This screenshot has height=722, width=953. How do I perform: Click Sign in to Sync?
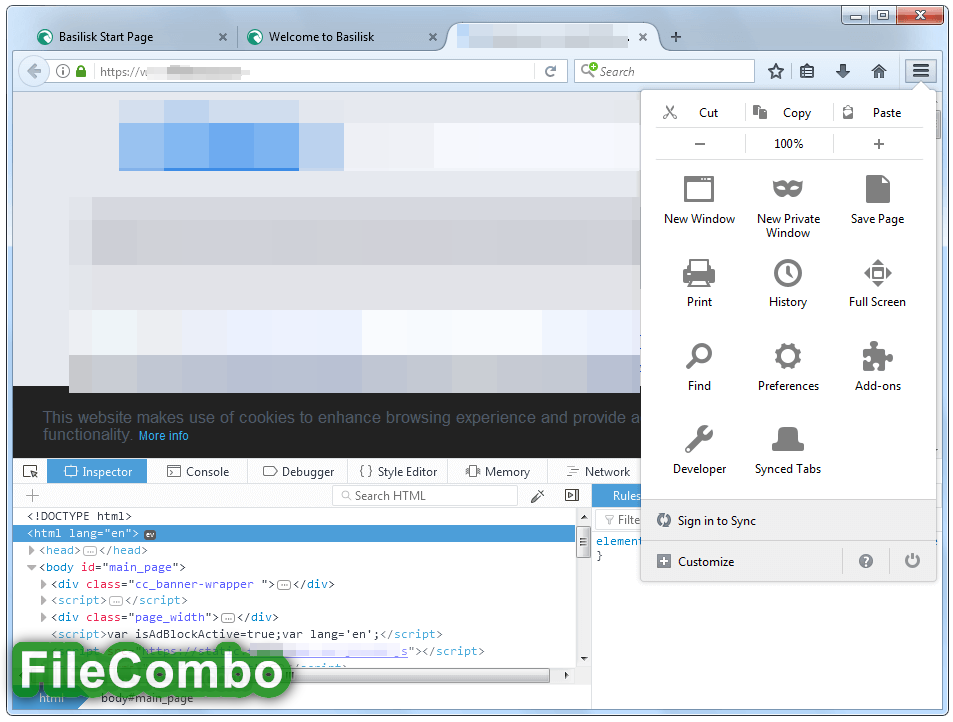pyautogui.click(x=717, y=521)
